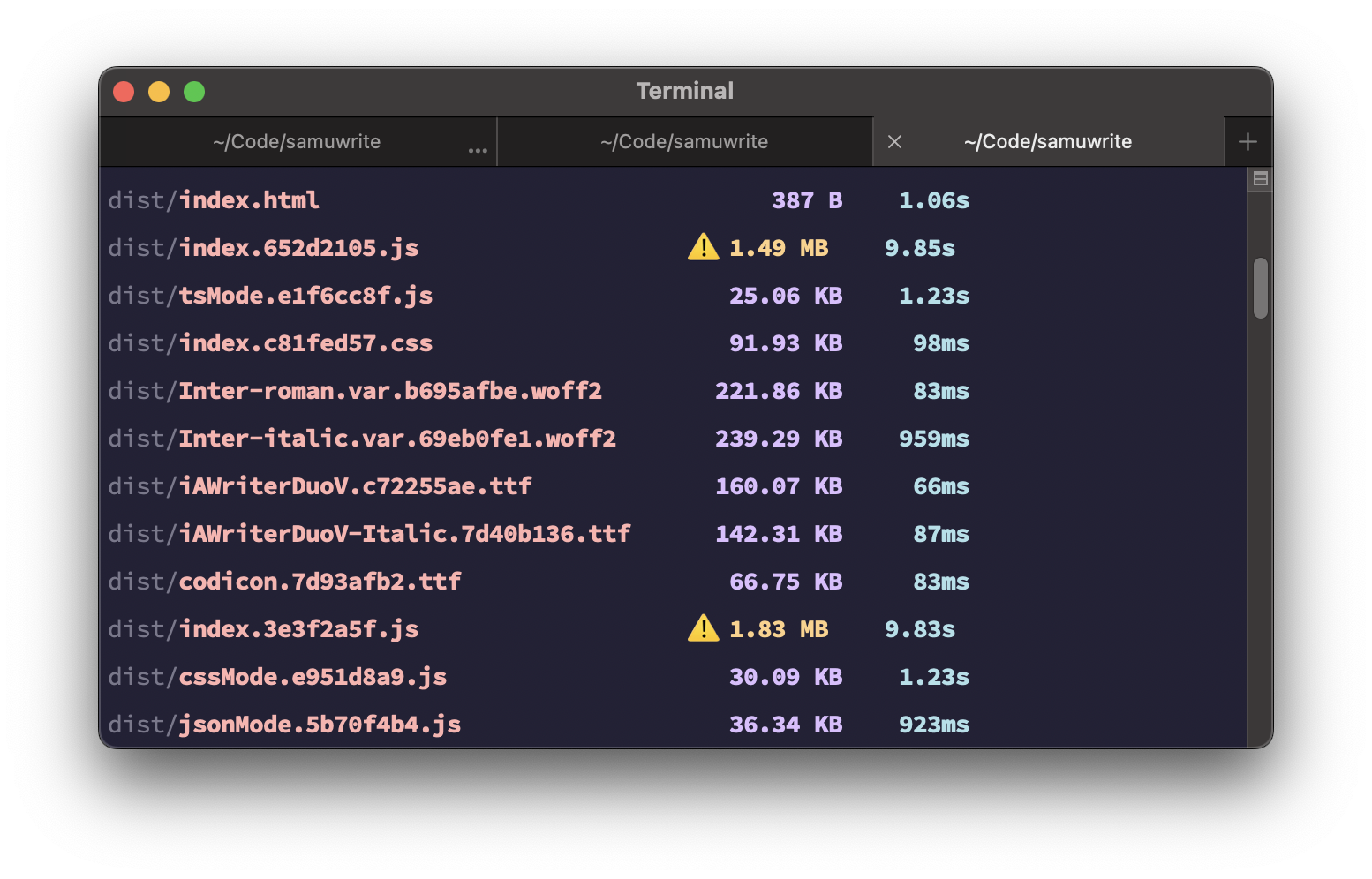The width and height of the screenshot is (1372, 879).
Task: Click the size value 36.34 KB
Action: (786, 725)
